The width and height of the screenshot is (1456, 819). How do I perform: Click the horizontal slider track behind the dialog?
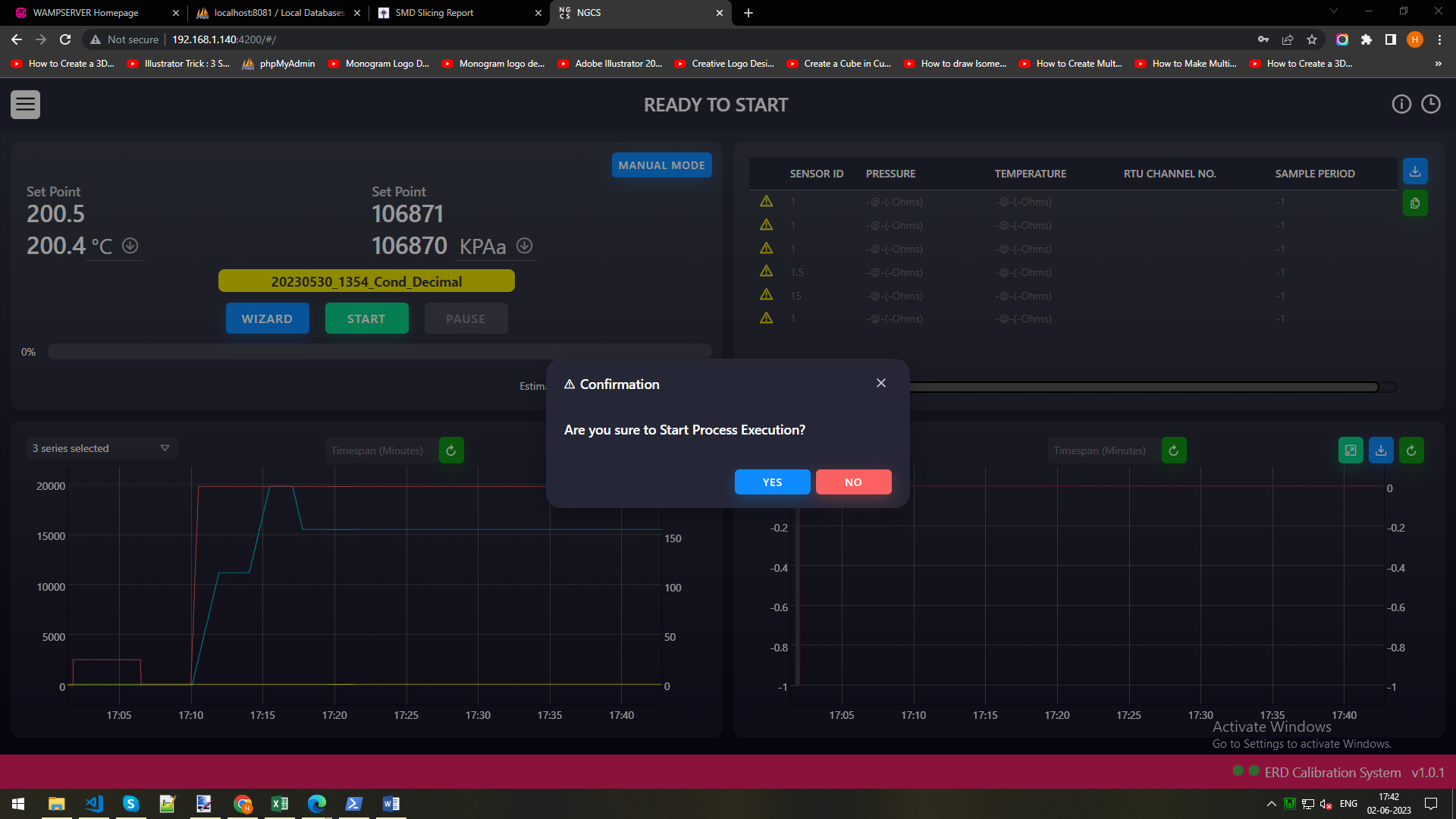1137,388
